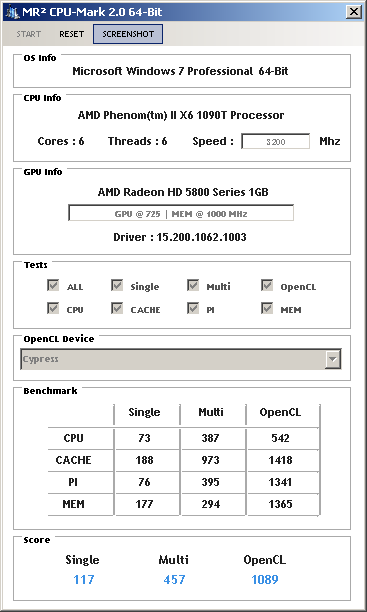Viewport: 367px width, 612px height.
Task: Click the MR² CPU-Mark title bar icon
Action: (x=12, y=12)
